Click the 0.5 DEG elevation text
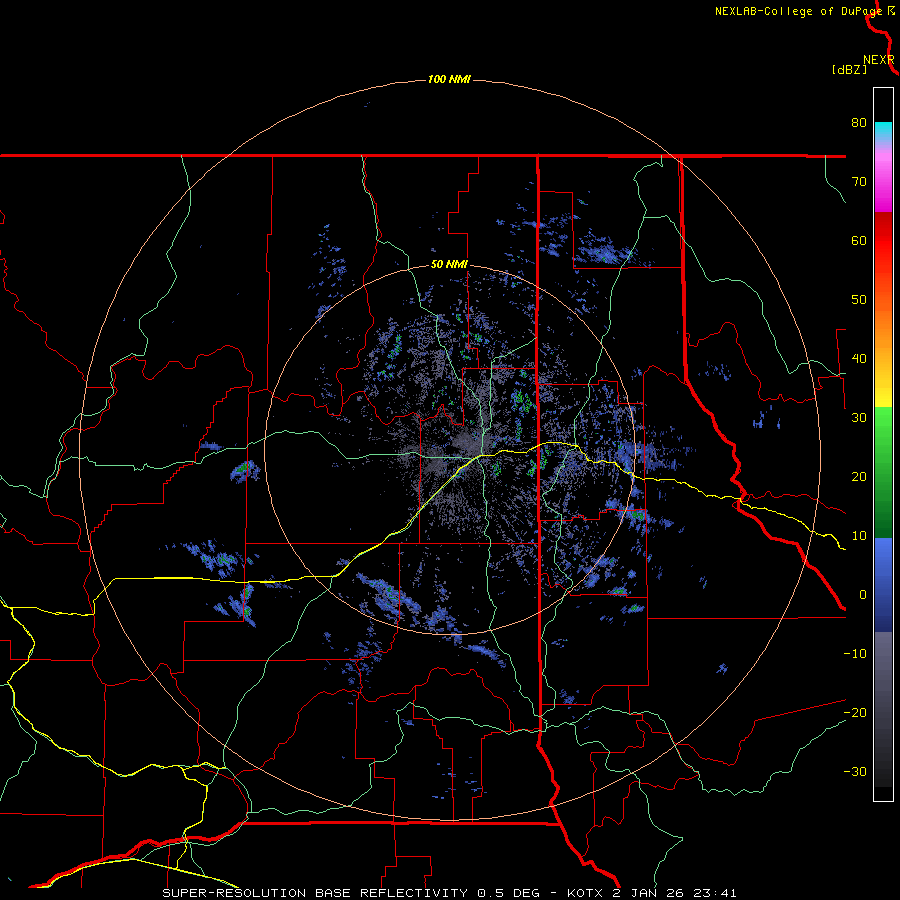 (509, 893)
